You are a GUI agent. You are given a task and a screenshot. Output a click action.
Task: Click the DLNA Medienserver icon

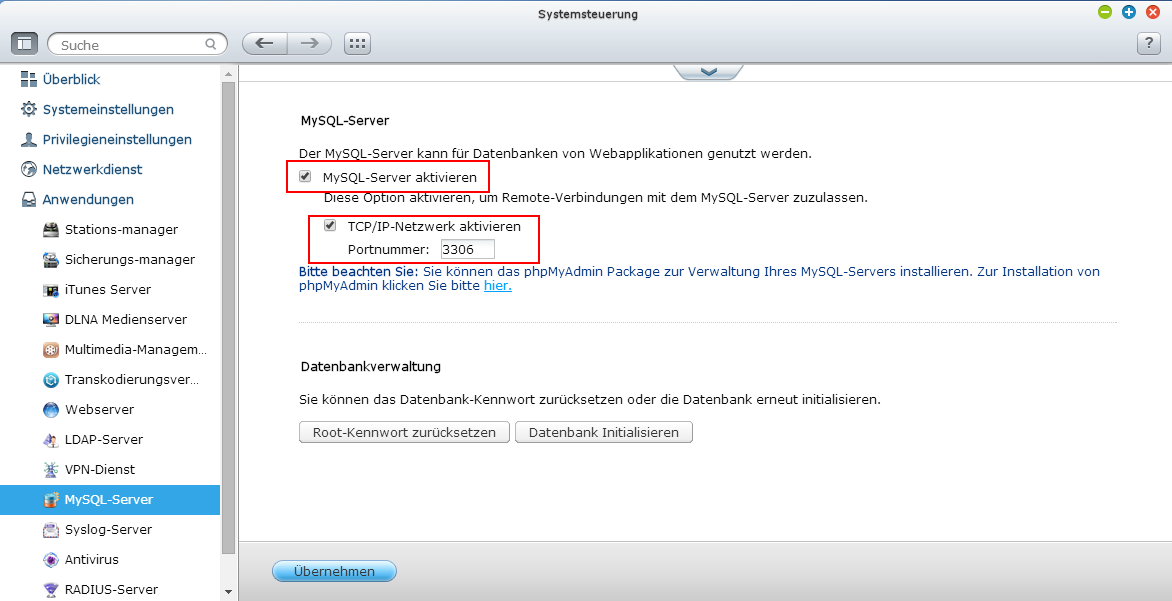(x=51, y=320)
